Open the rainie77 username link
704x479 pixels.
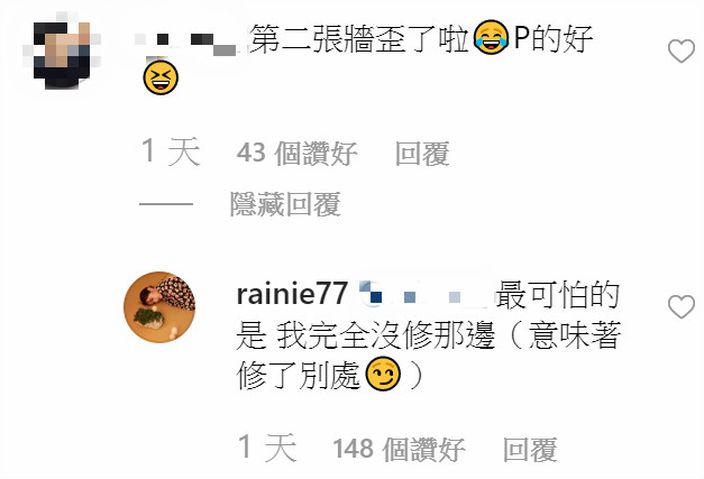point(292,293)
